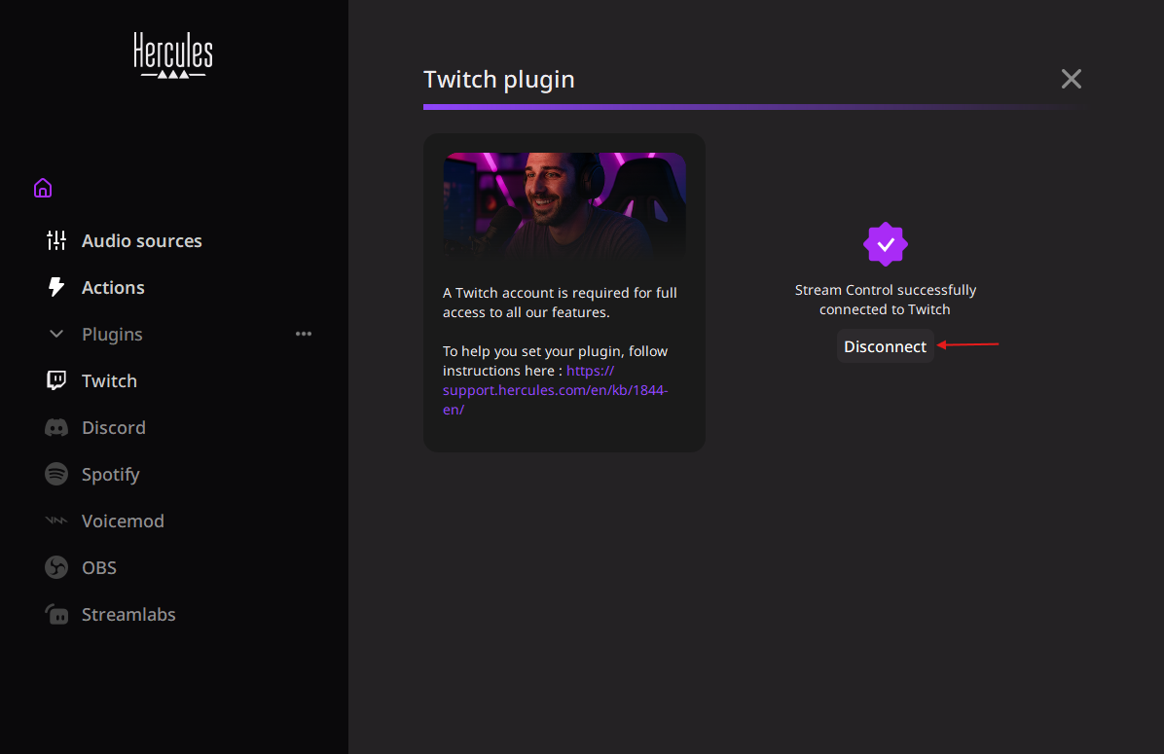
Task: Click the OBS logo icon
Action: [x=56, y=568]
